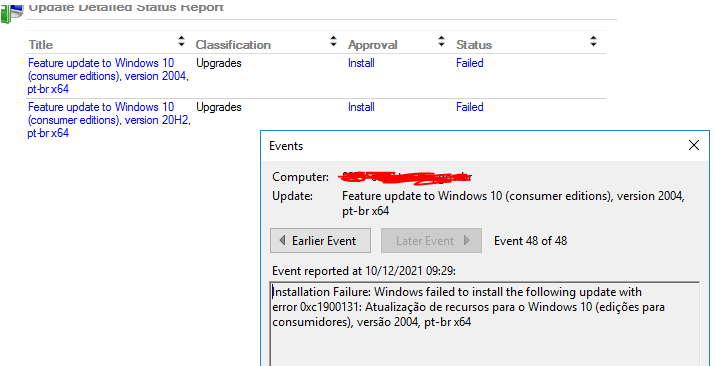The width and height of the screenshot is (715, 366).
Task: Click inside the installation failure message box
Action: (485, 324)
